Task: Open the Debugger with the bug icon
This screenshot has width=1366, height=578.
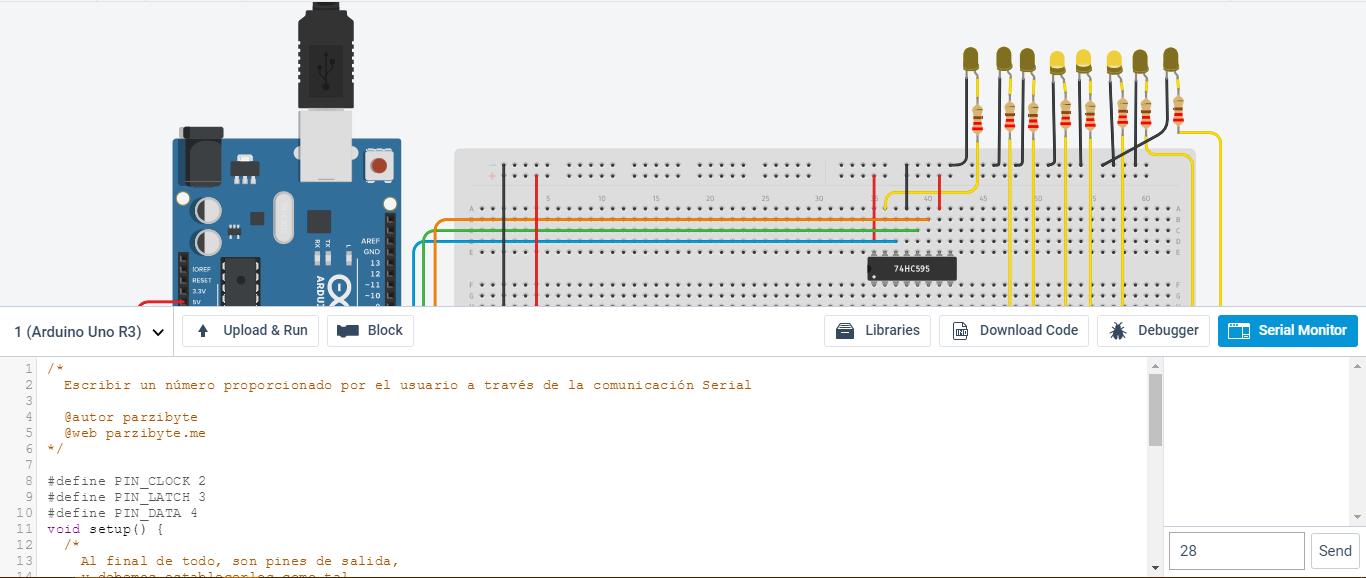Action: tap(1153, 331)
